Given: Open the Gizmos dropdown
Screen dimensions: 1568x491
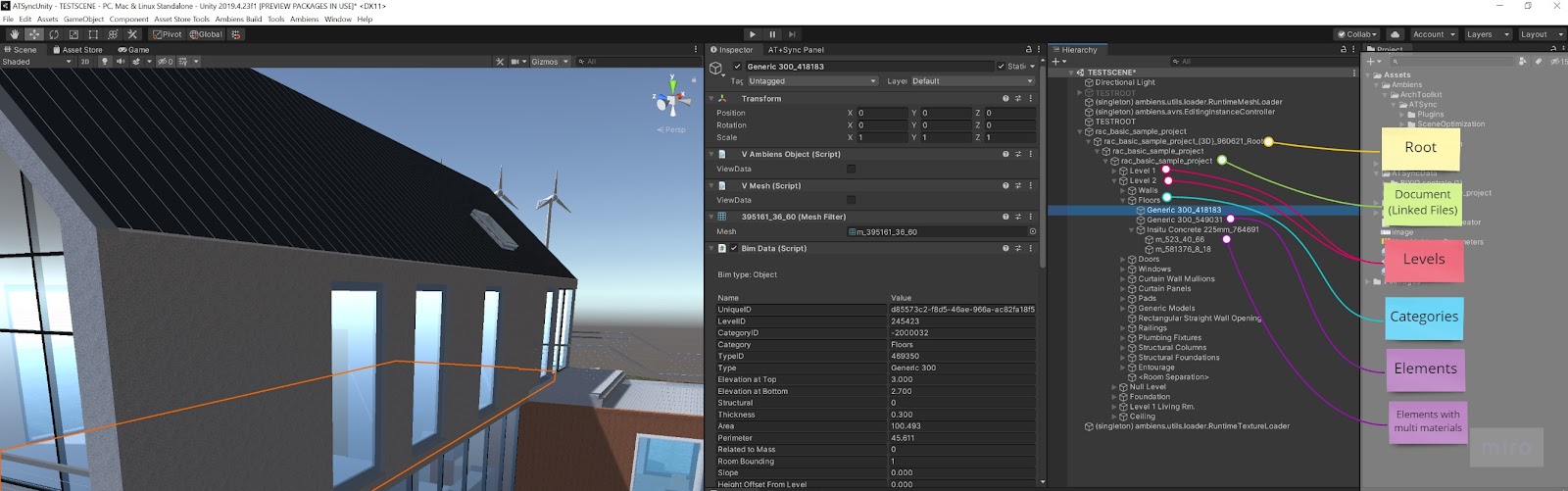Looking at the screenshot, I should [549, 62].
